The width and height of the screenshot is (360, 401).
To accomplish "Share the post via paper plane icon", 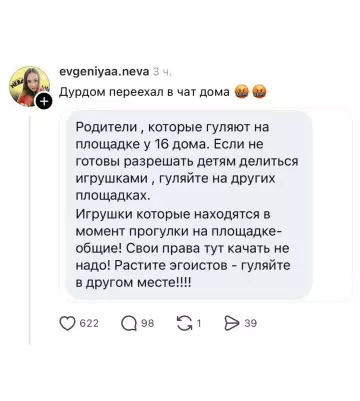I will 232,323.
